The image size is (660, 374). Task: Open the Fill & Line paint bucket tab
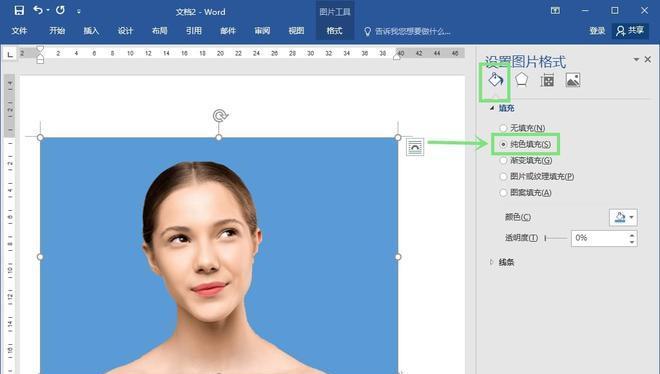[x=495, y=80]
